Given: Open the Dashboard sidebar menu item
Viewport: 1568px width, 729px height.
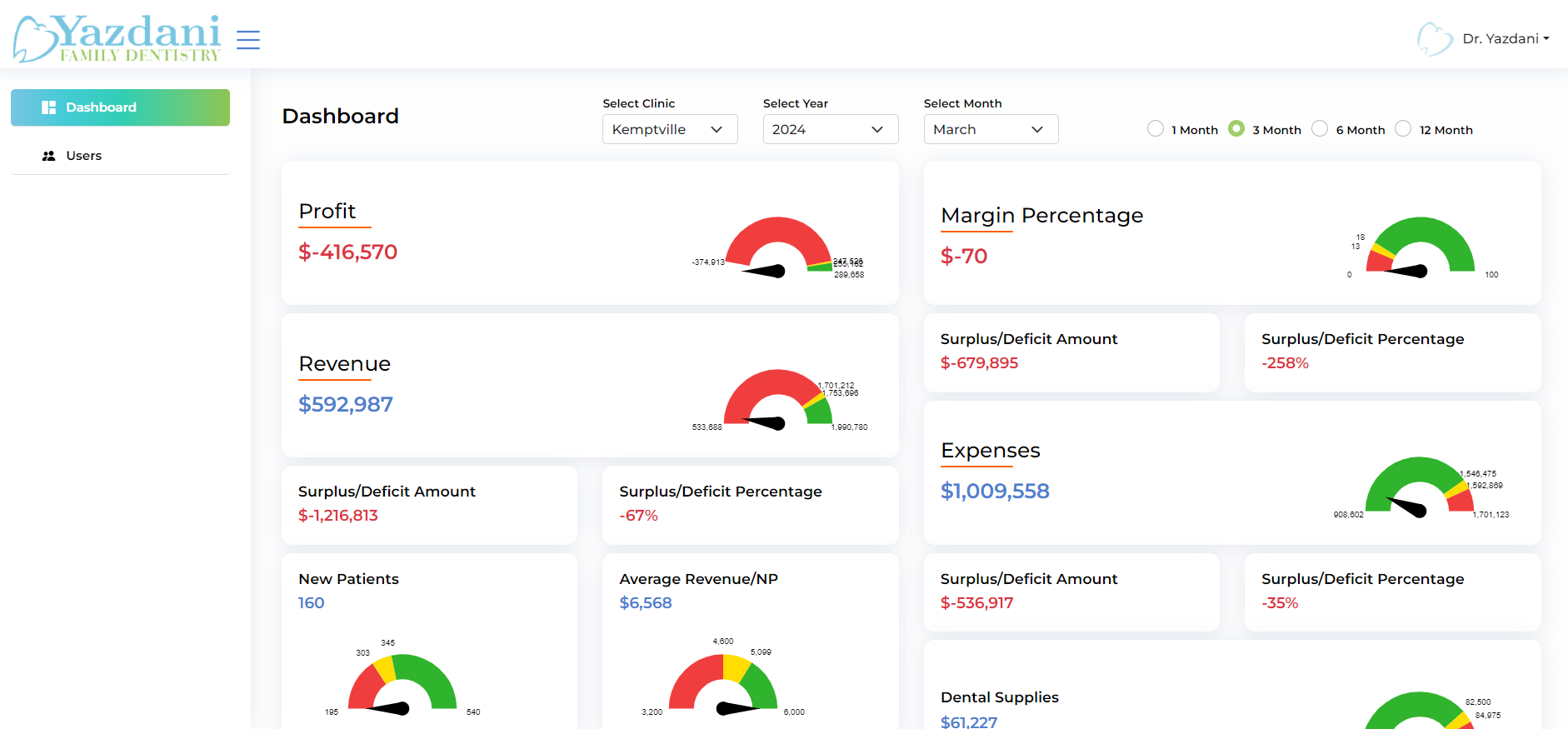Looking at the screenshot, I should coord(120,107).
